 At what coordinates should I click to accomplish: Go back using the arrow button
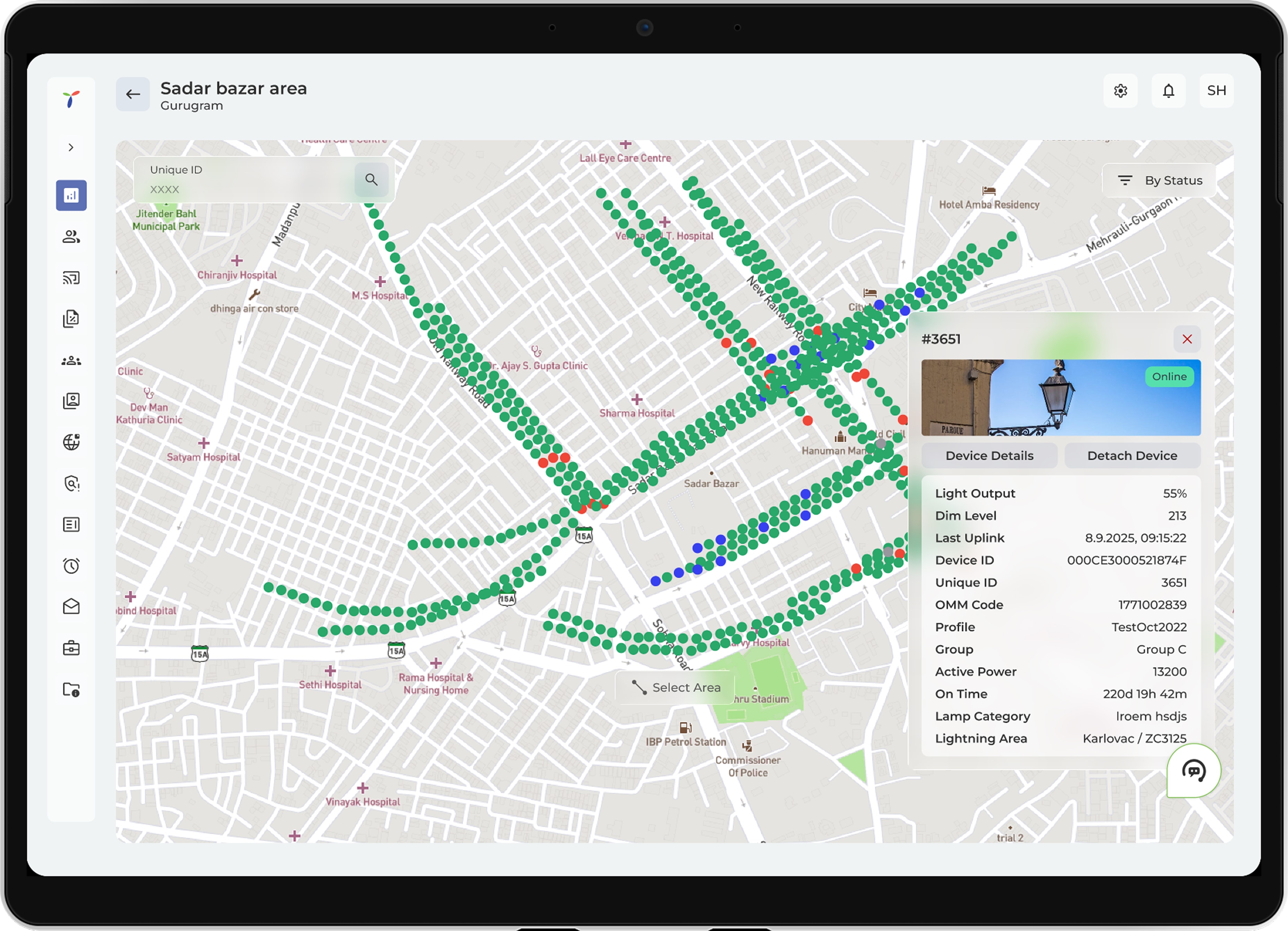point(133,94)
